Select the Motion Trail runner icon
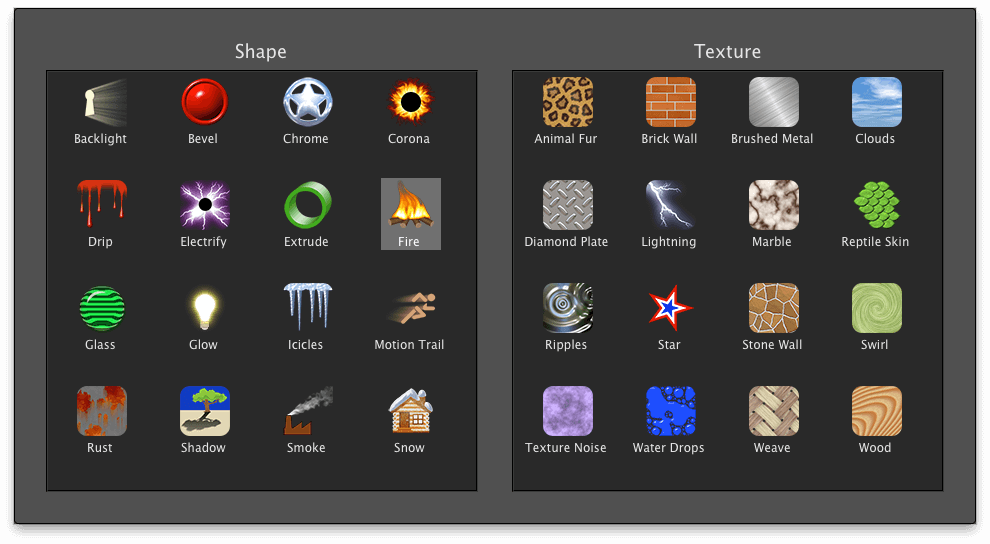Screen dimensions: 990x544 click(x=409, y=309)
